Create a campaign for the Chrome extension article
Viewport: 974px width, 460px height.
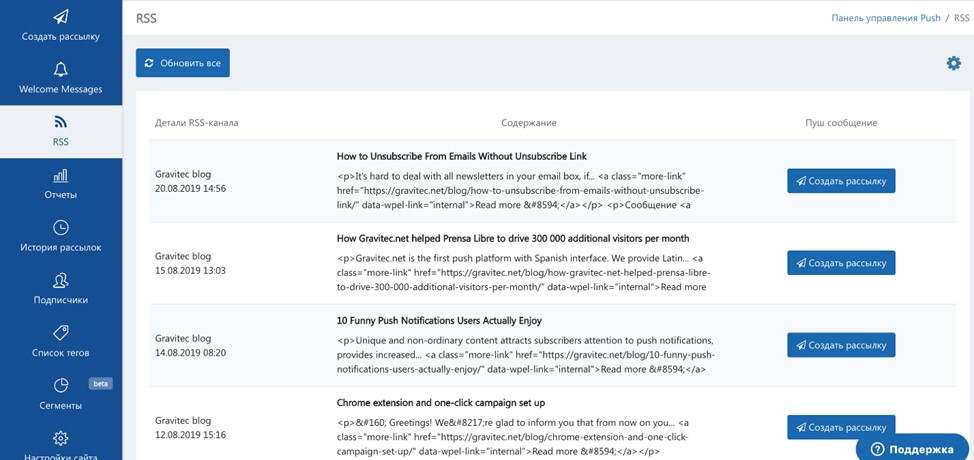(841, 427)
